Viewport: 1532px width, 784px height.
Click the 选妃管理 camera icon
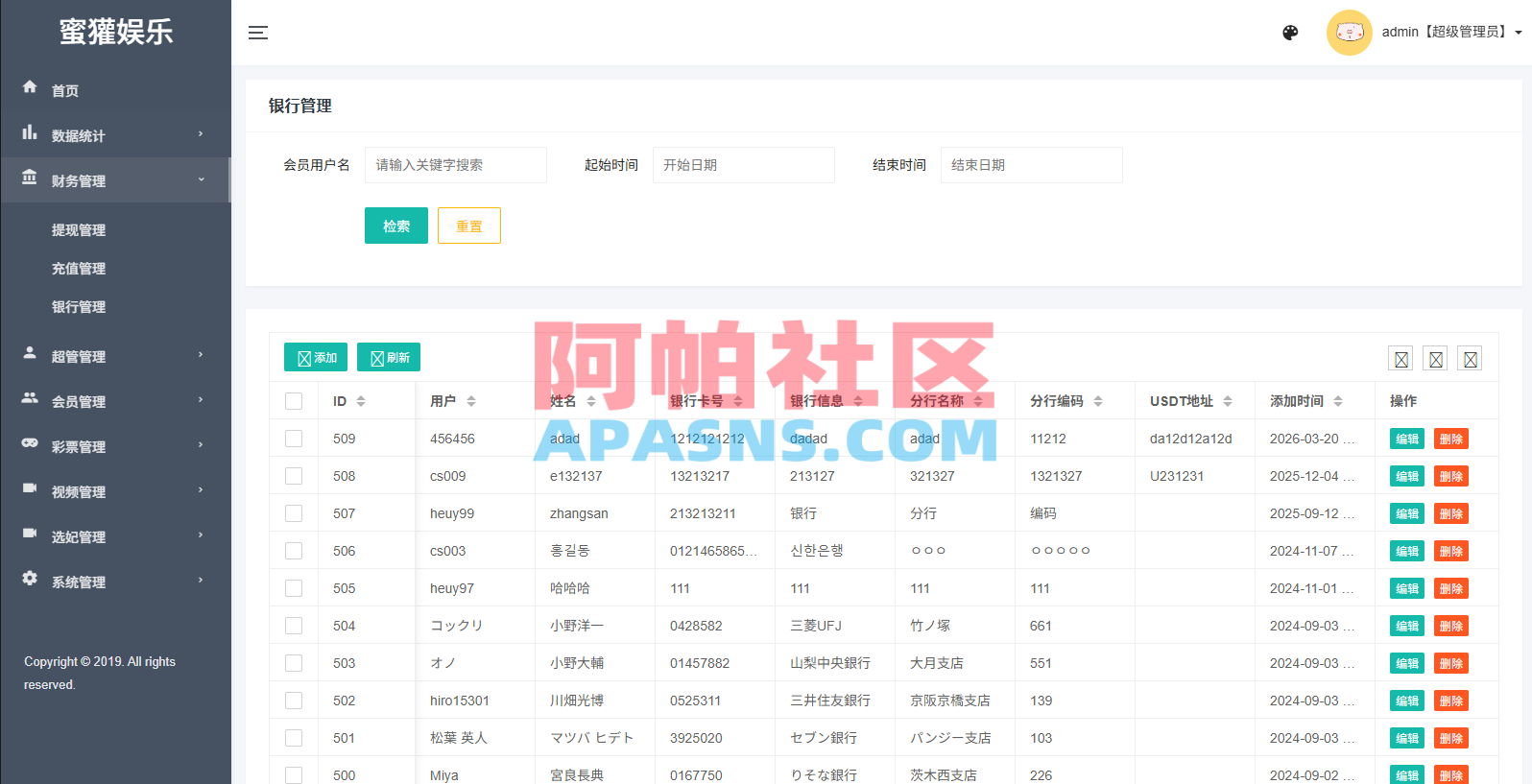point(30,534)
